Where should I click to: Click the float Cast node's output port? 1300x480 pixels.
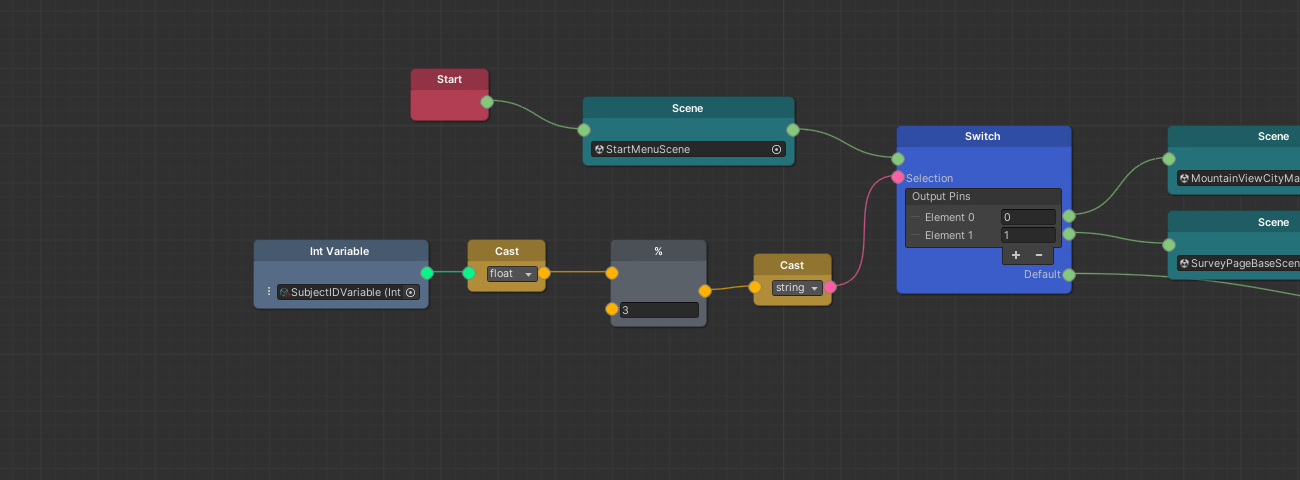pos(544,272)
